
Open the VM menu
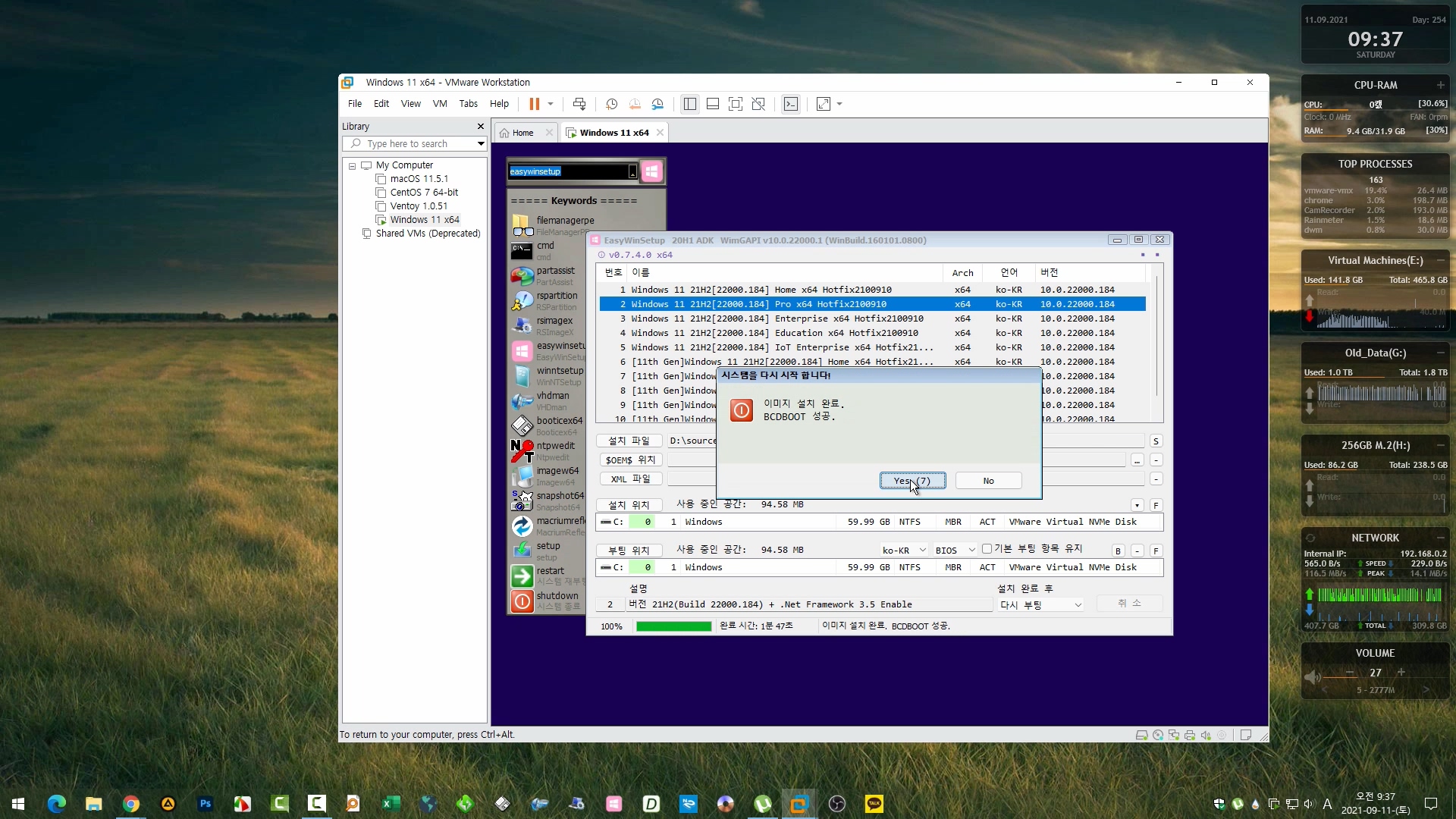(440, 104)
